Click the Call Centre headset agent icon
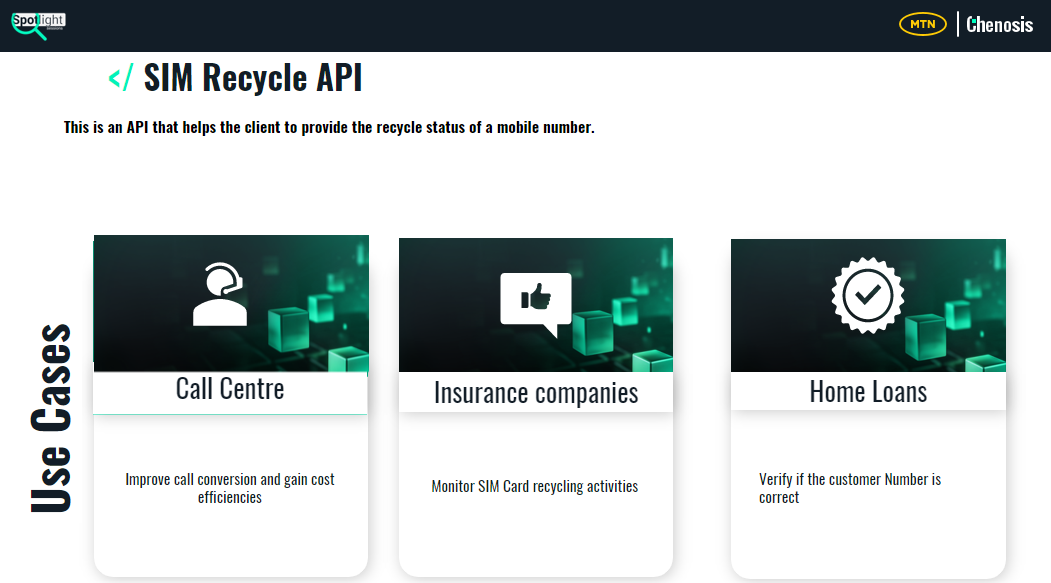 point(220,294)
